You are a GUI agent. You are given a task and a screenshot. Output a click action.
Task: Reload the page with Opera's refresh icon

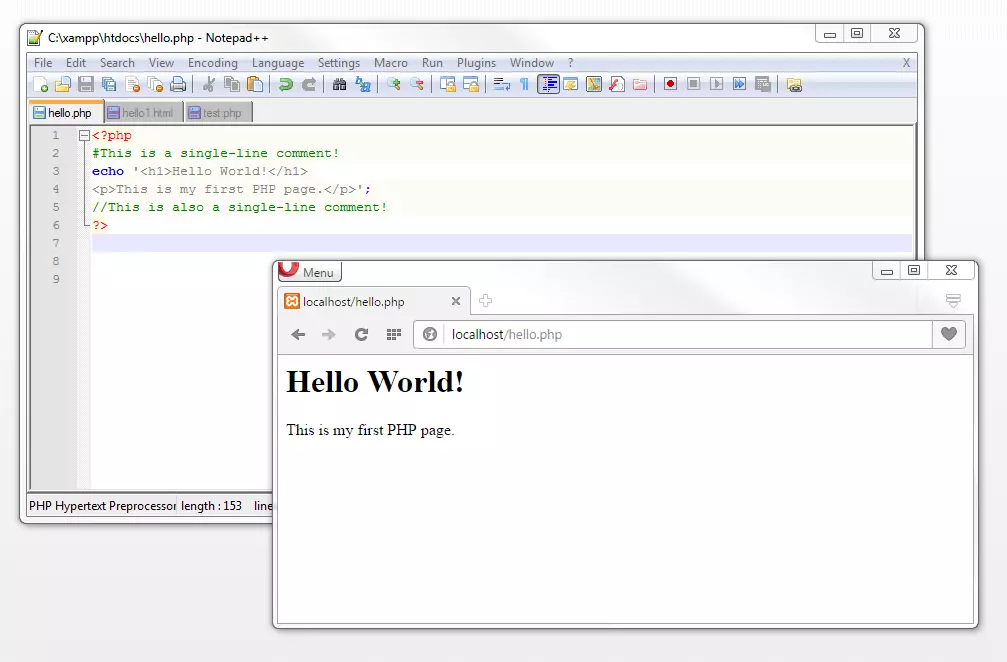362,334
